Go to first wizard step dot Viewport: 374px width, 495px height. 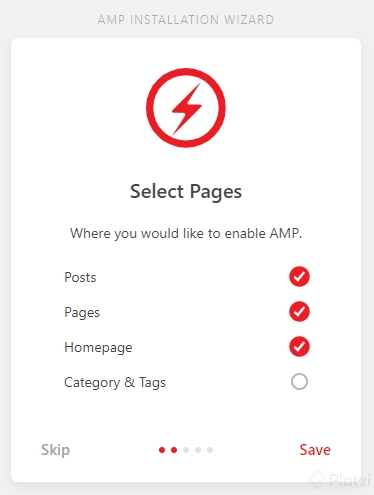pyautogui.click(x=162, y=450)
